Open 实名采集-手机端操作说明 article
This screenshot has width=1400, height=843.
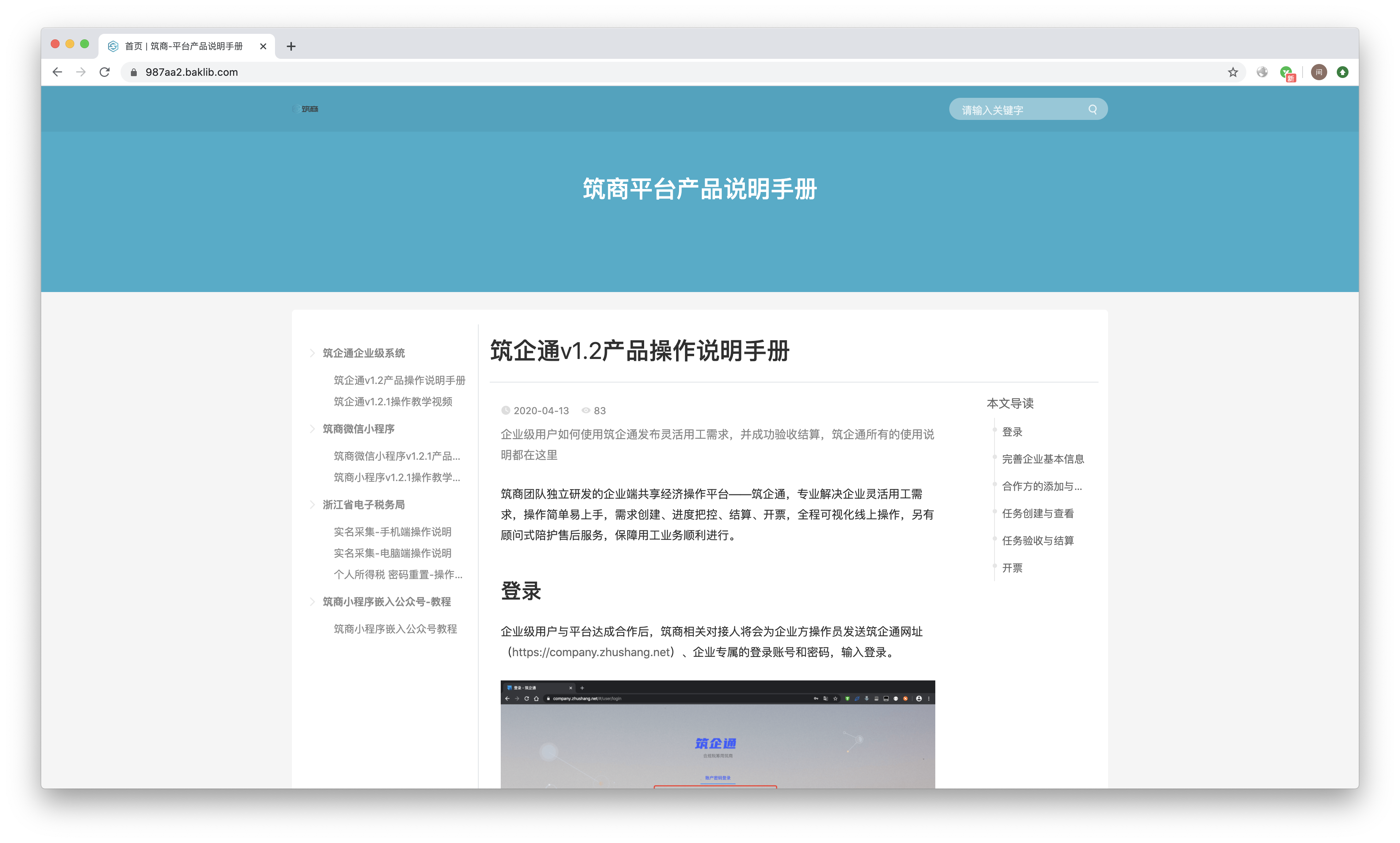[x=392, y=532]
